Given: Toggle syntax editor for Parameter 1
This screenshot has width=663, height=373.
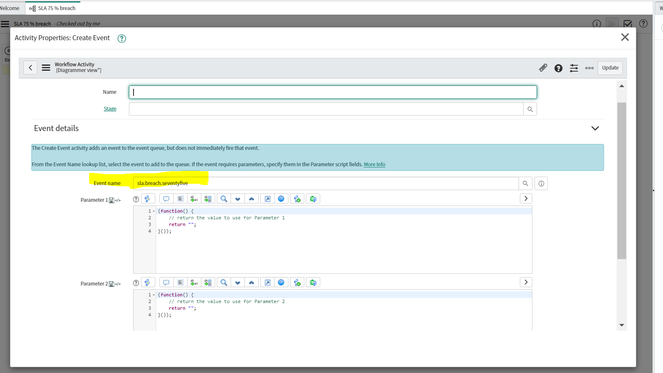Looking at the screenshot, I should tap(148, 199).
